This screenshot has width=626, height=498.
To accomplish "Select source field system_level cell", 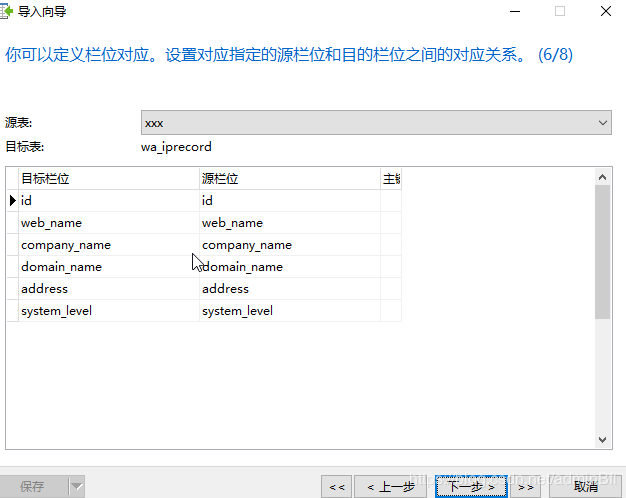I will point(290,310).
